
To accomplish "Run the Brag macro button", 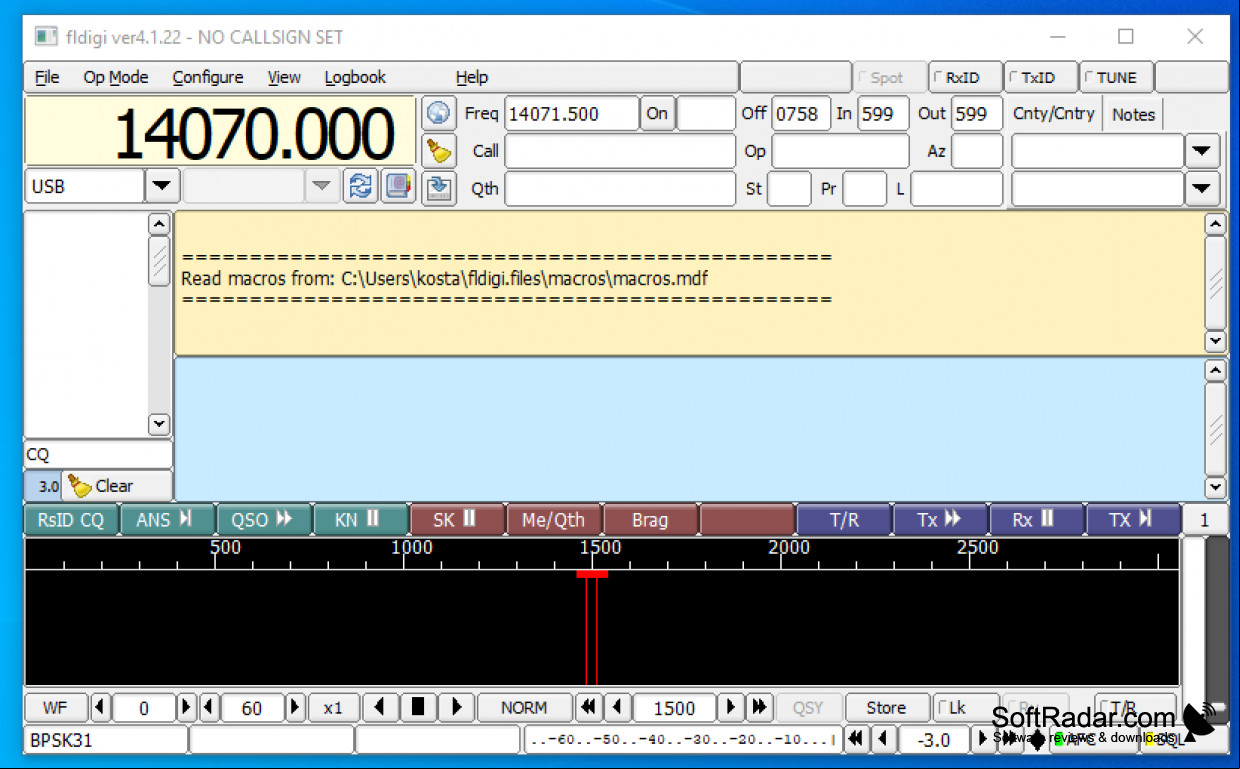I will click(650, 520).
